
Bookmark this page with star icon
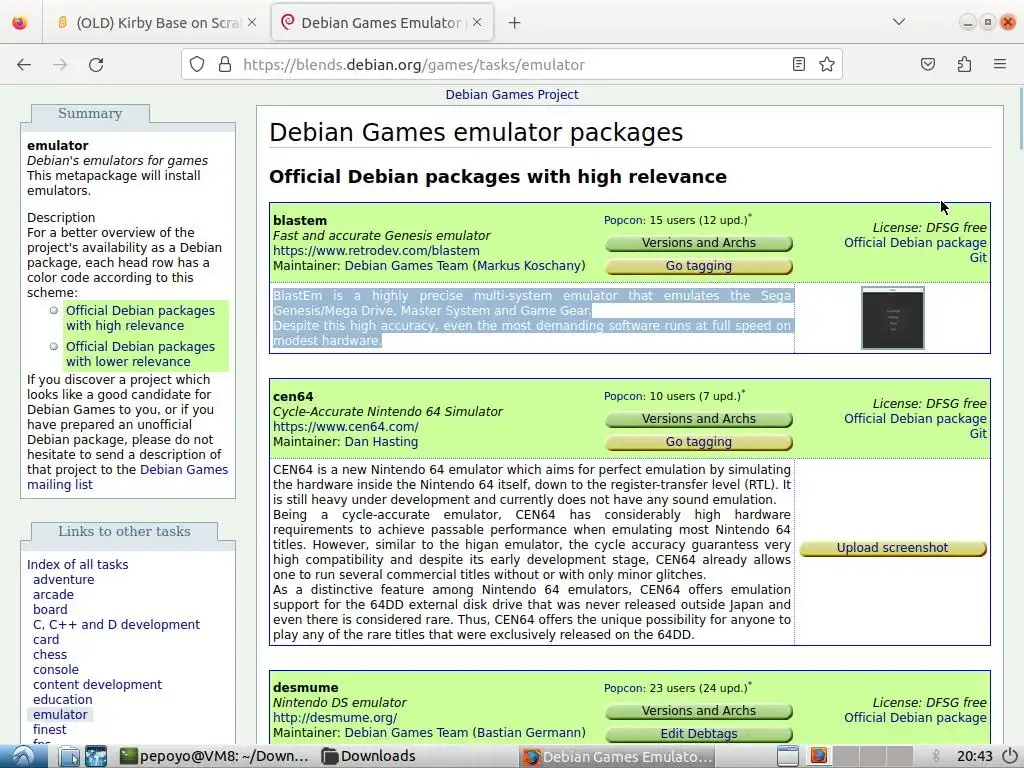point(827,64)
